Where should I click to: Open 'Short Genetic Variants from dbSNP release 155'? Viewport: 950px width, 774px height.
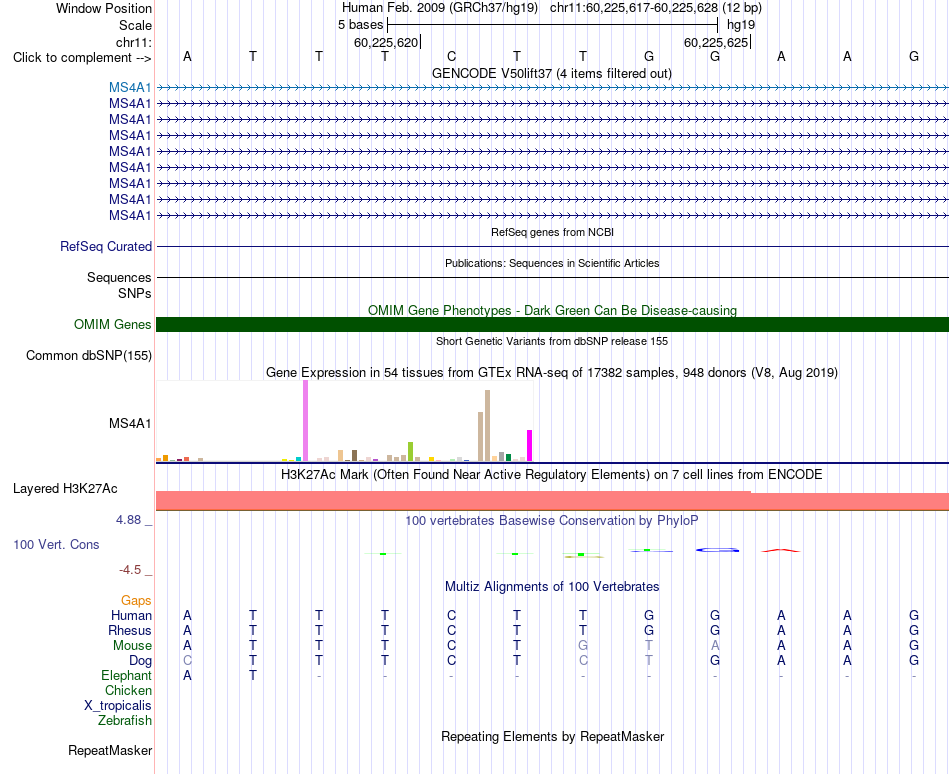552,341
